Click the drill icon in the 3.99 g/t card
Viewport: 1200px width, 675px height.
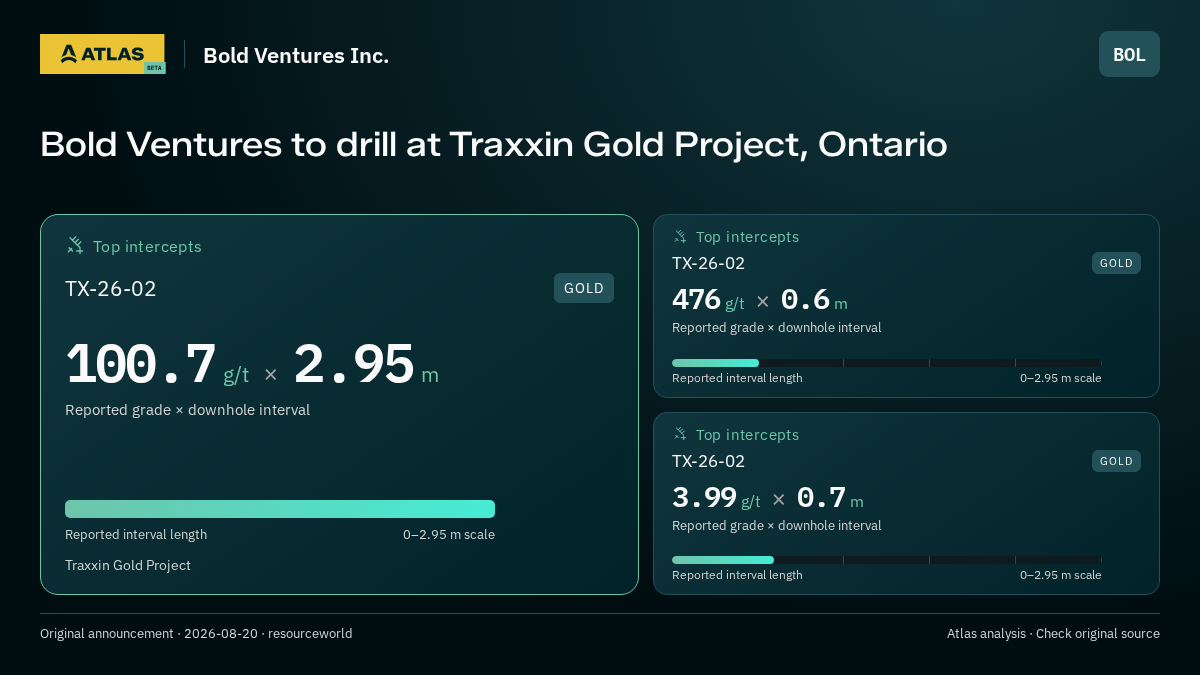(680, 434)
